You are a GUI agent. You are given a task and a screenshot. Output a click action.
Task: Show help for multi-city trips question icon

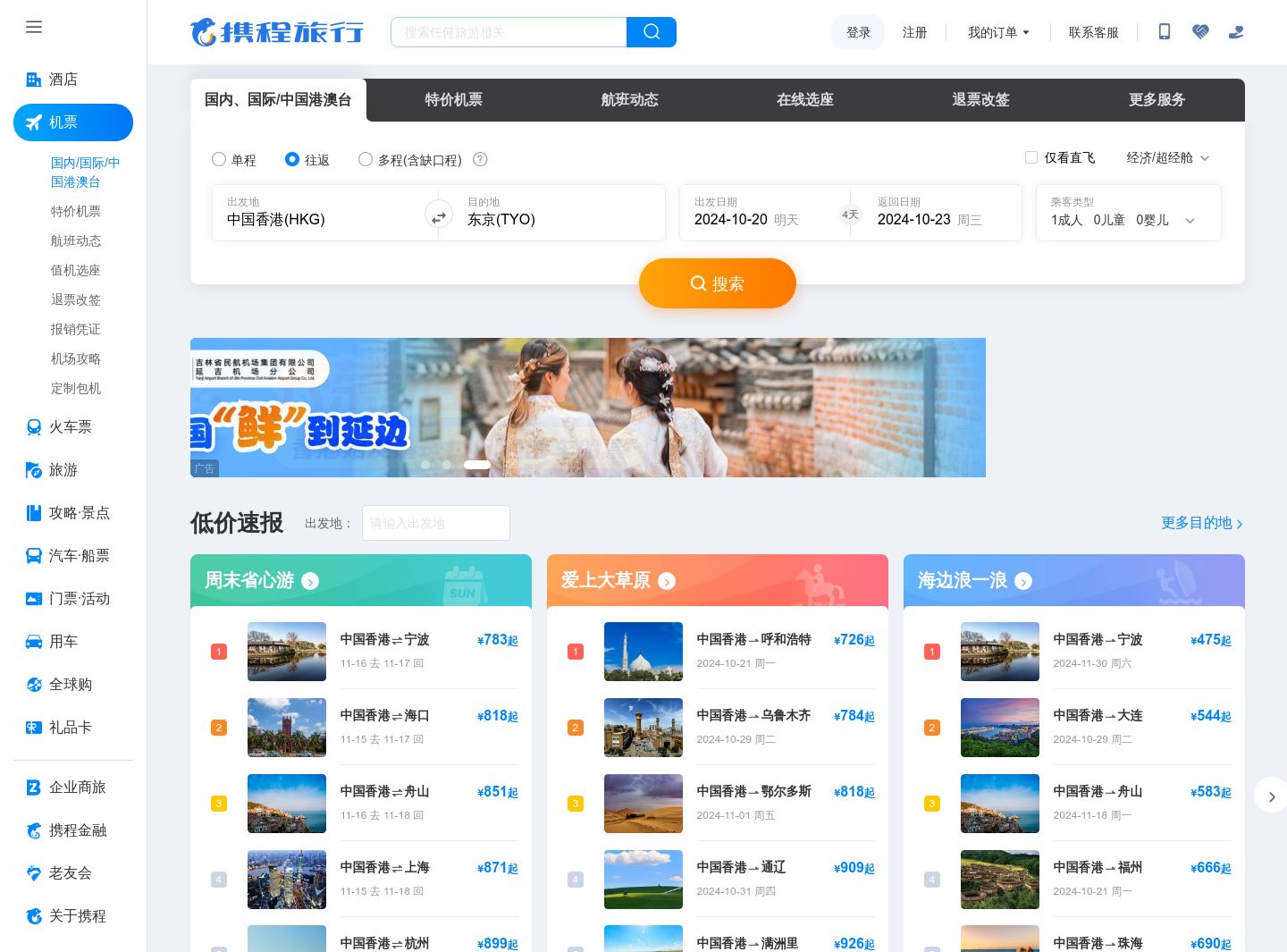480,159
